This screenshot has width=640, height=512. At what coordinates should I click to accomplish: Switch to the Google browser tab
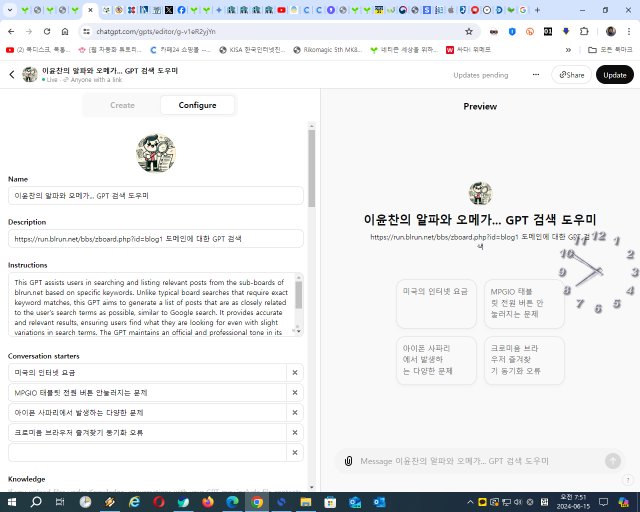(523, 10)
